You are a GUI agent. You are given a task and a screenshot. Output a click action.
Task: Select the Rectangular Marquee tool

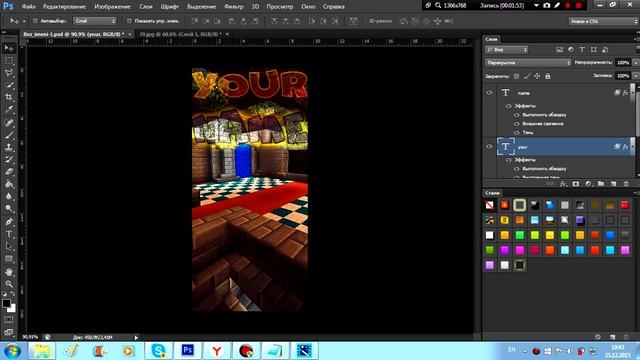pyautogui.click(x=9, y=61)
